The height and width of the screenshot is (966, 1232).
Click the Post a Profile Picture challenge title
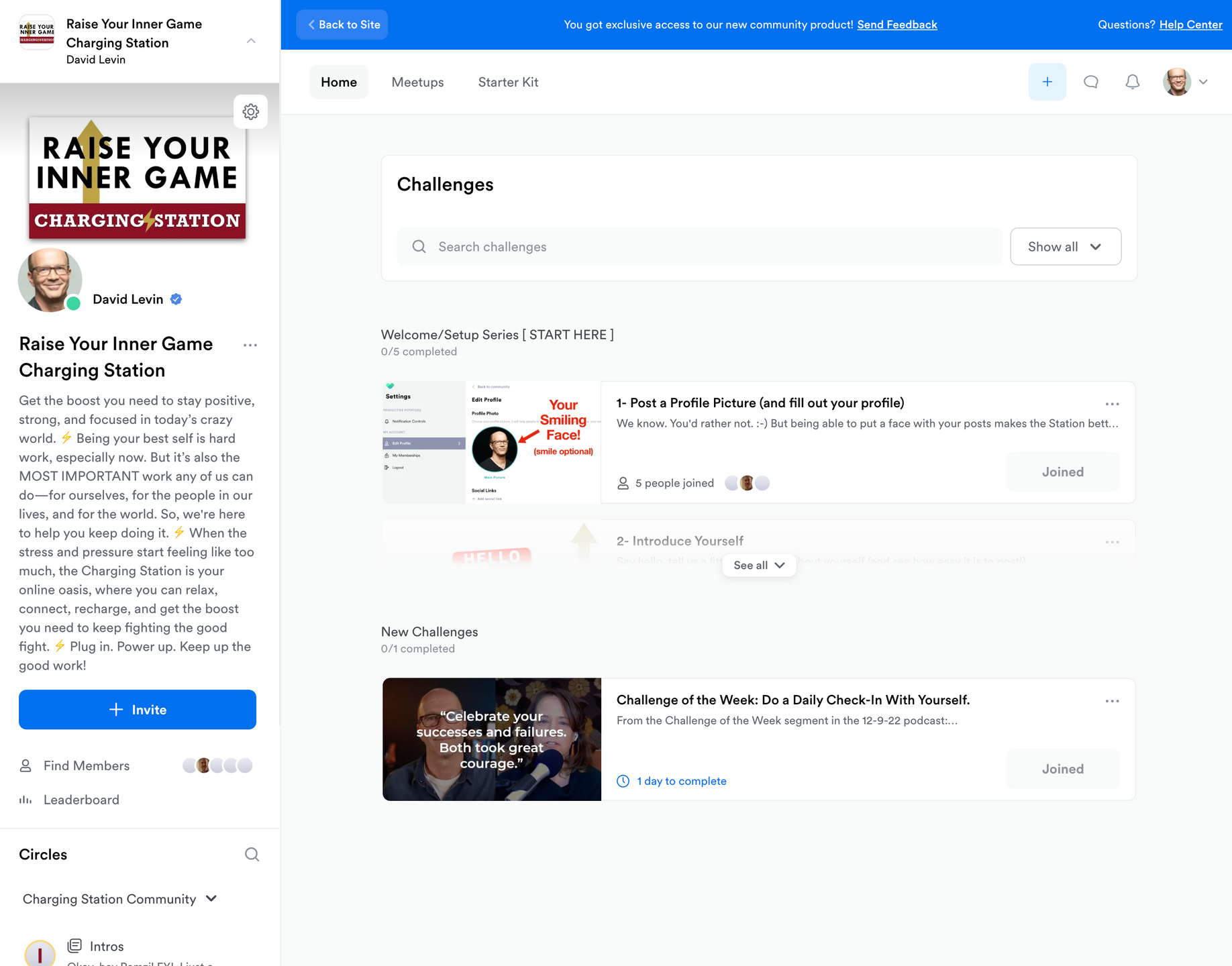tap(760, 402)
